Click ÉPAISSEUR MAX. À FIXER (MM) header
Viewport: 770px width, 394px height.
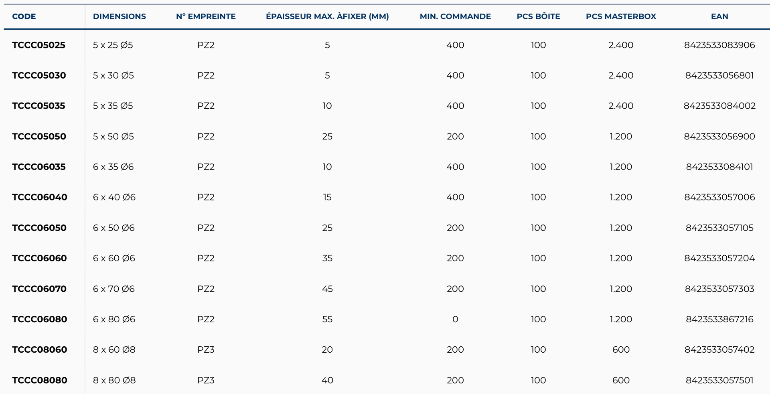327,16
